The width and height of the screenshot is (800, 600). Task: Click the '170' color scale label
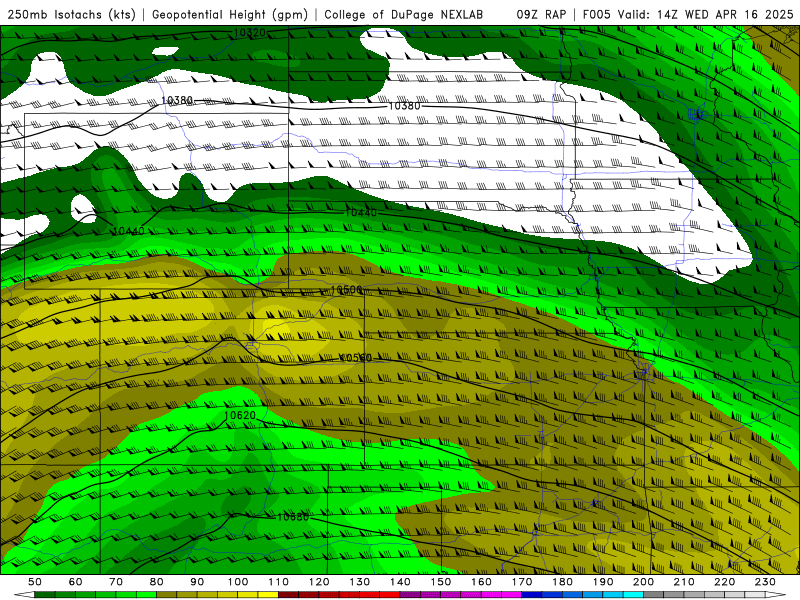coord(522,582)
